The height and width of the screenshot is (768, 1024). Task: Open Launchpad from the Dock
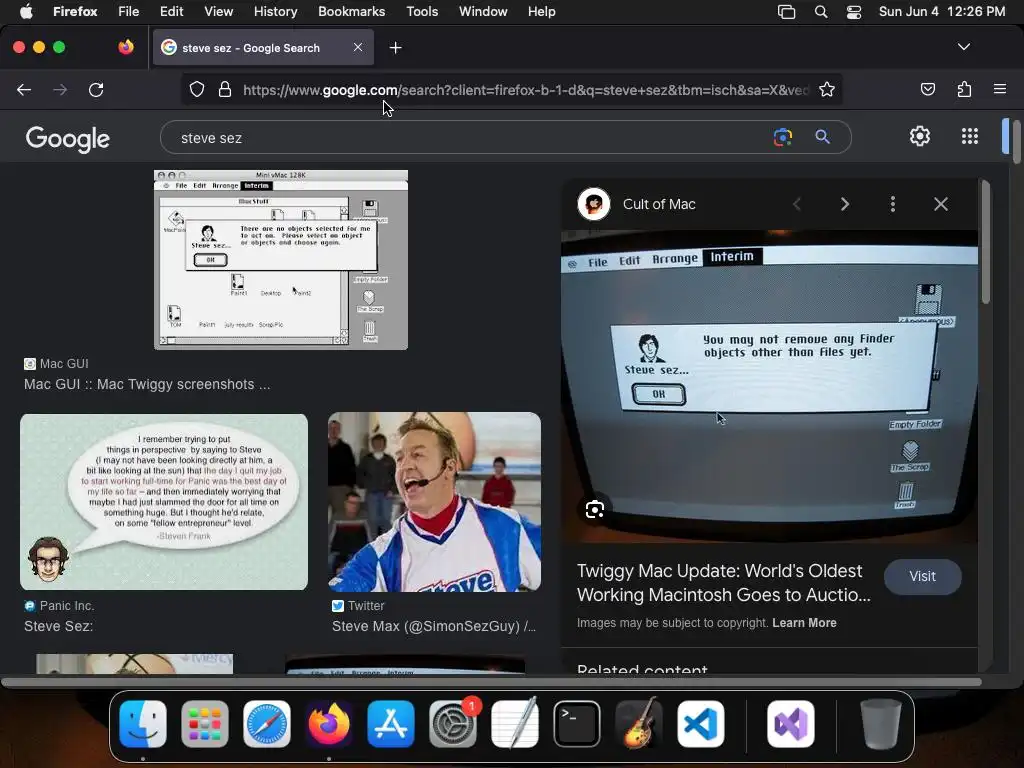point(205,724)
